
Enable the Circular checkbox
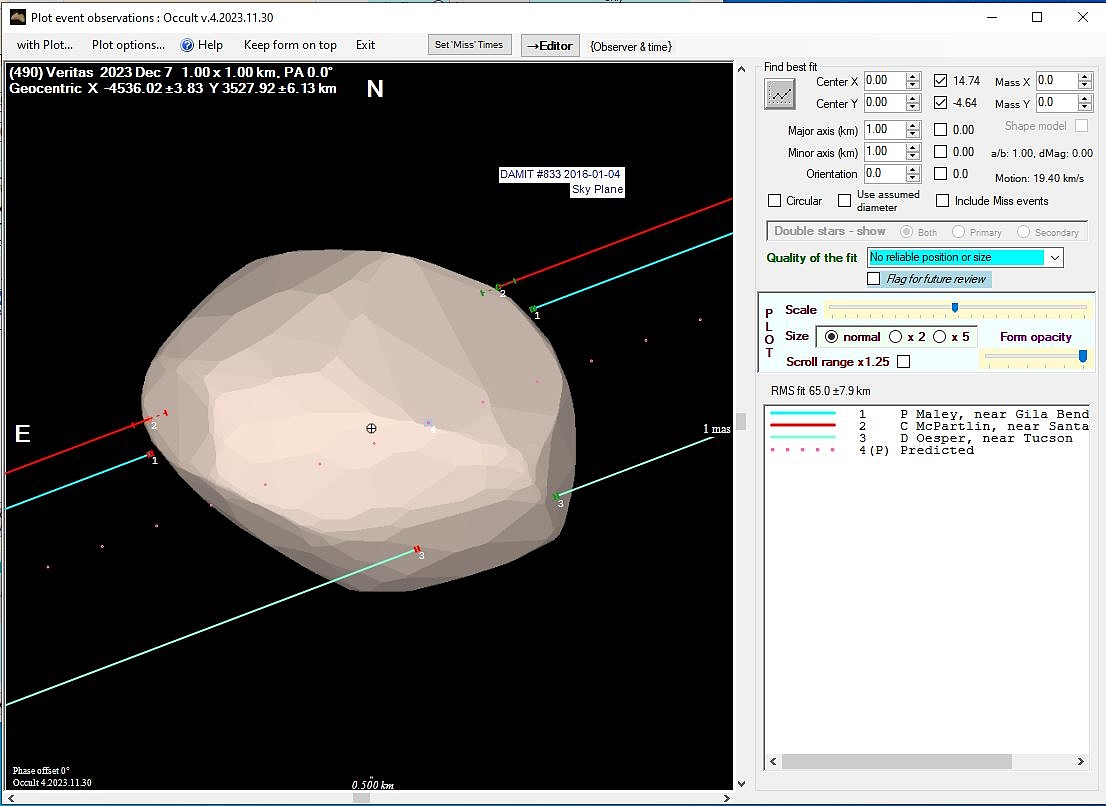[x=775, y=201]
